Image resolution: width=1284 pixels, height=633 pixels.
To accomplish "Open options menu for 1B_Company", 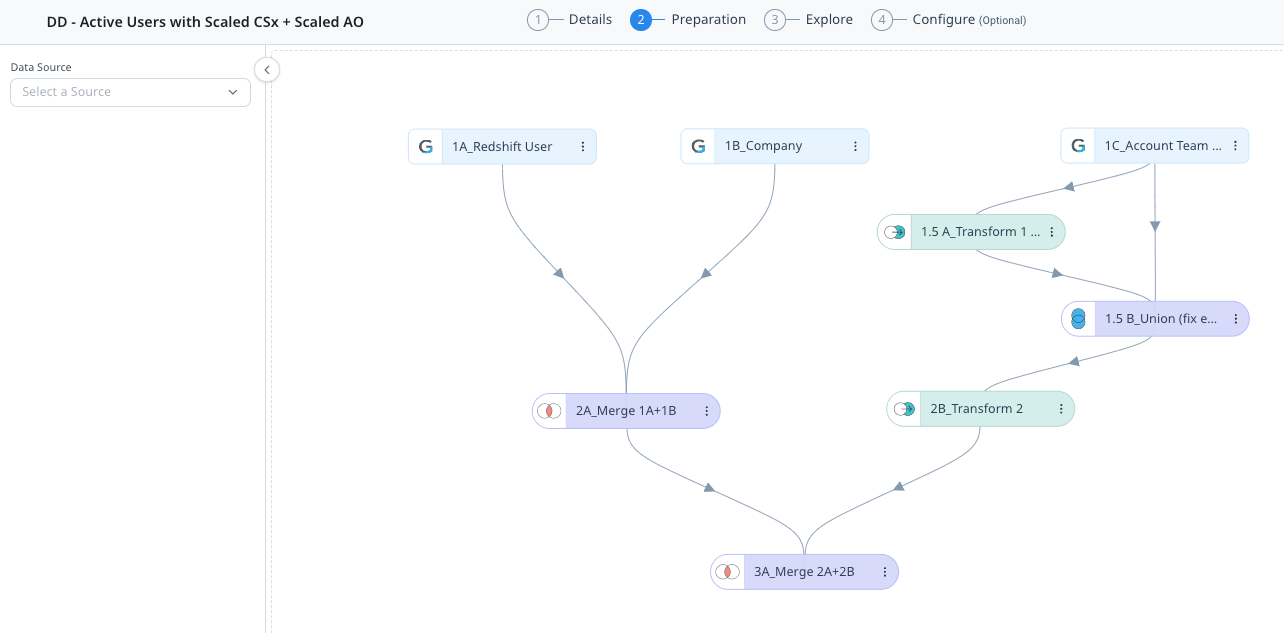I will click(x=855, y=146).
